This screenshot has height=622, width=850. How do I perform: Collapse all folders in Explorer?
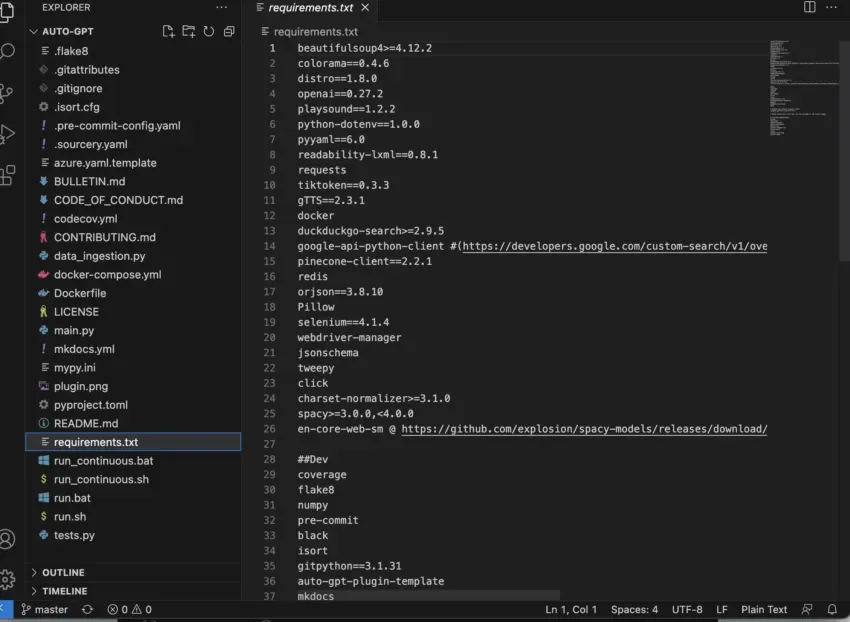pyautogui.click(x=229, y=32)
